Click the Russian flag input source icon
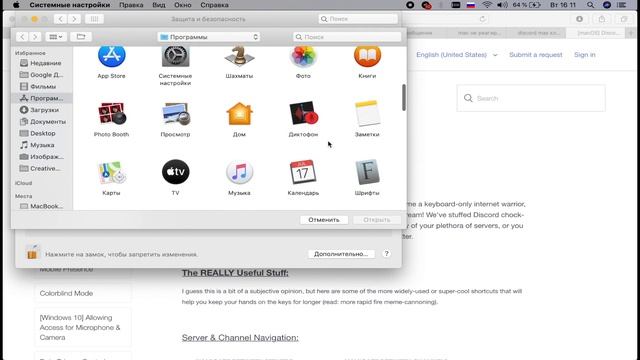Viewport: 640px width, 360px height. click(471, 5)
